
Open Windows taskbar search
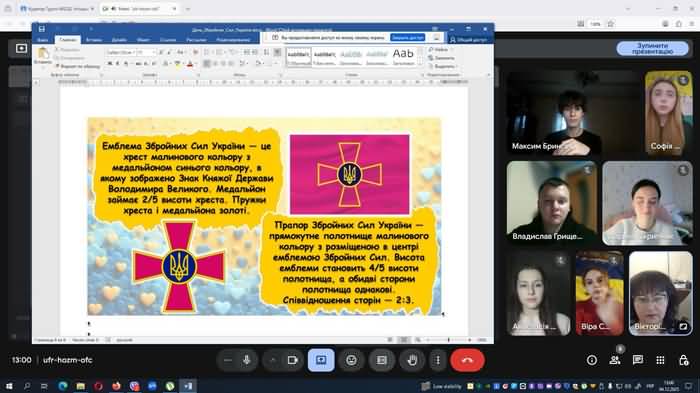pyautogui.click(x=27, y=386)
